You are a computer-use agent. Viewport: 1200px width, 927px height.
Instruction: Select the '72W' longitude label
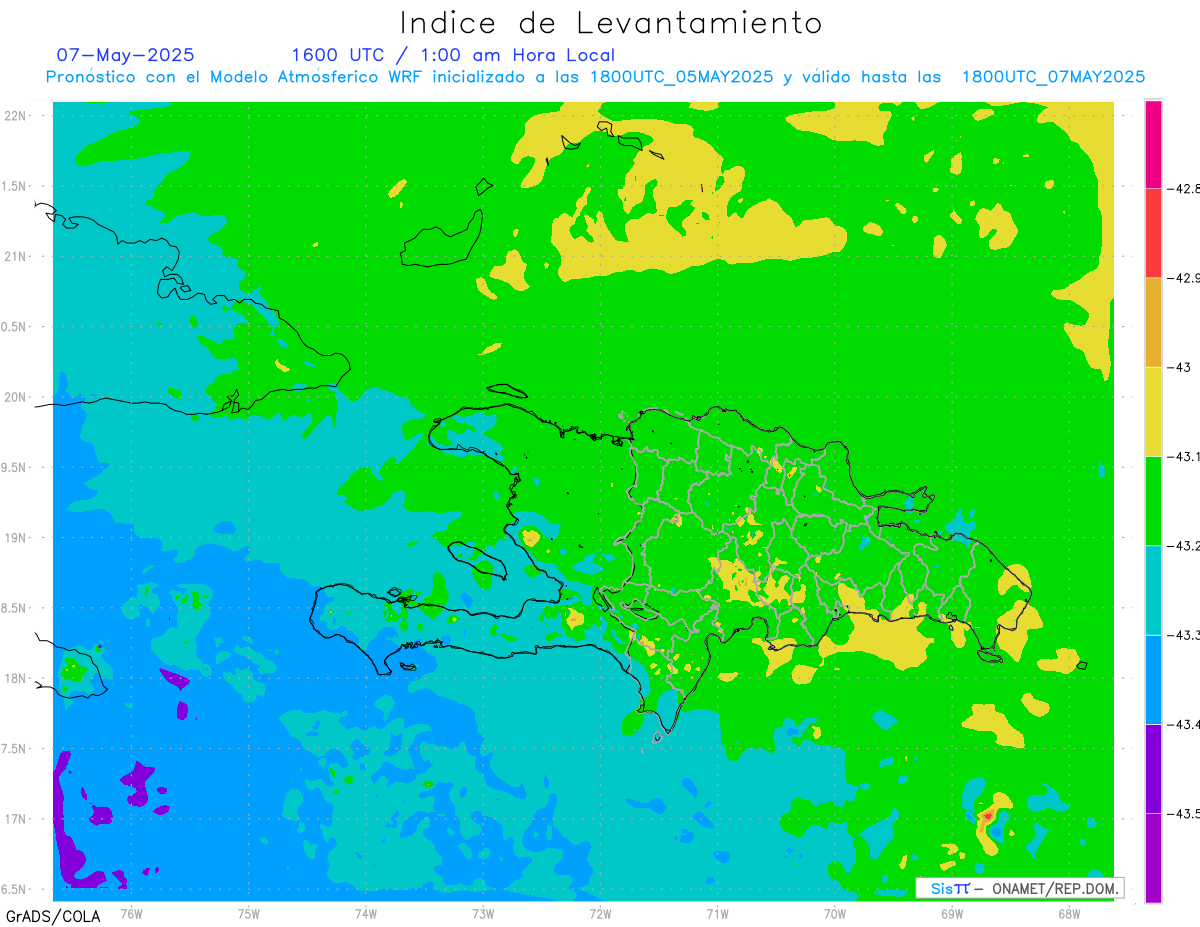coord(600,914)
